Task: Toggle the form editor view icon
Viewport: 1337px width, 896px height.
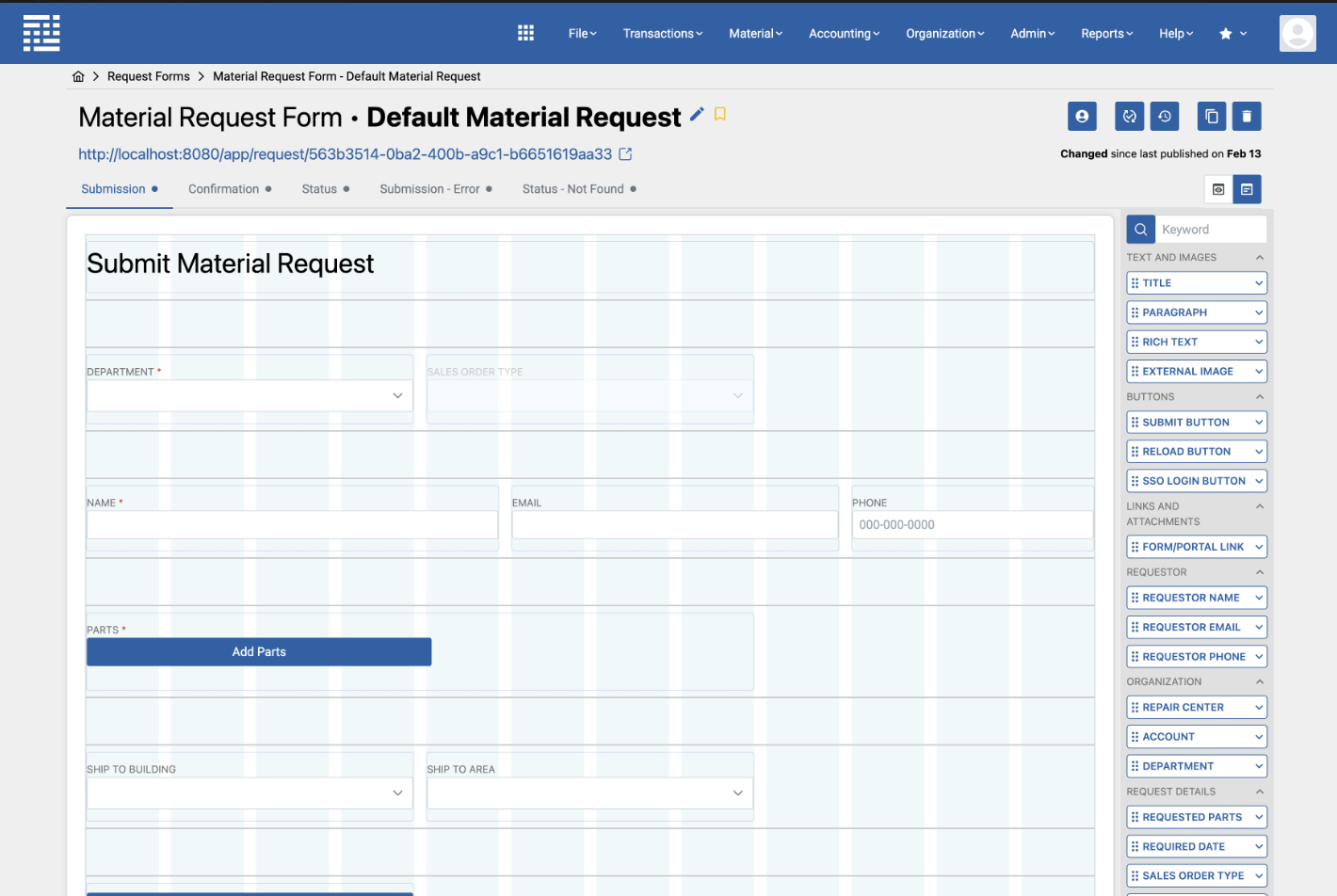Action: pos(1247,188)
